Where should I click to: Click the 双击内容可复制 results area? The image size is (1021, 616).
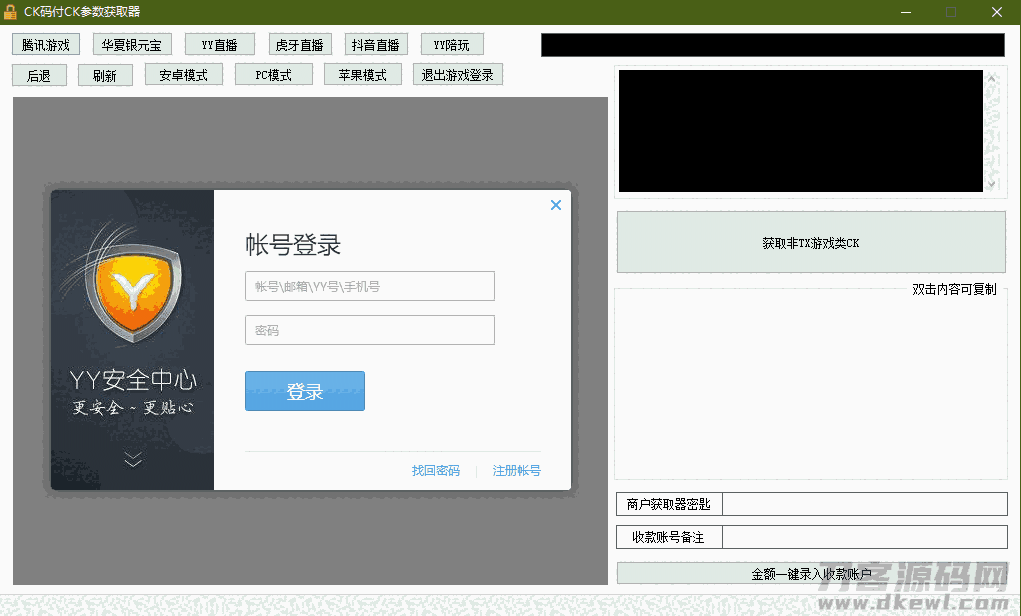coord(811,384)
